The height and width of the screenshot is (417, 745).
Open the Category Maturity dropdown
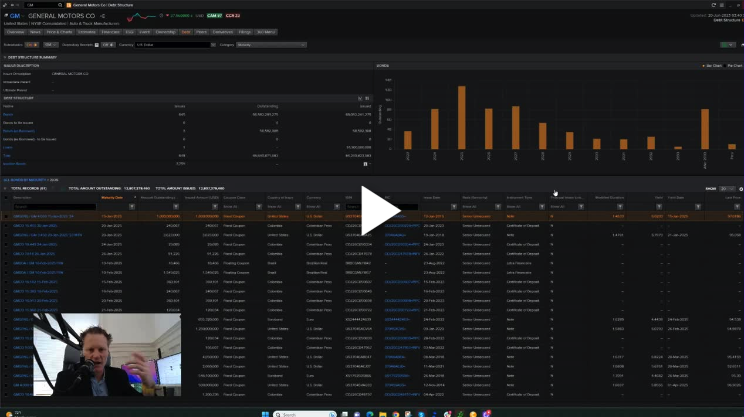[x=271, y=45]
